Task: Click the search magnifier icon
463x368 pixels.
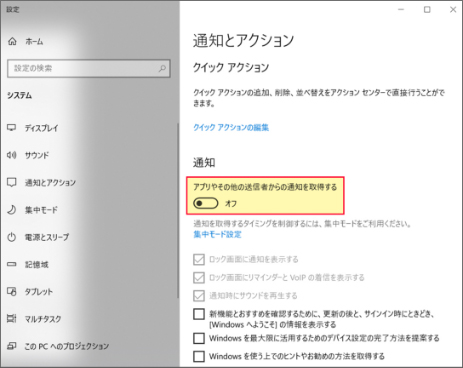Action: (162, 68)
